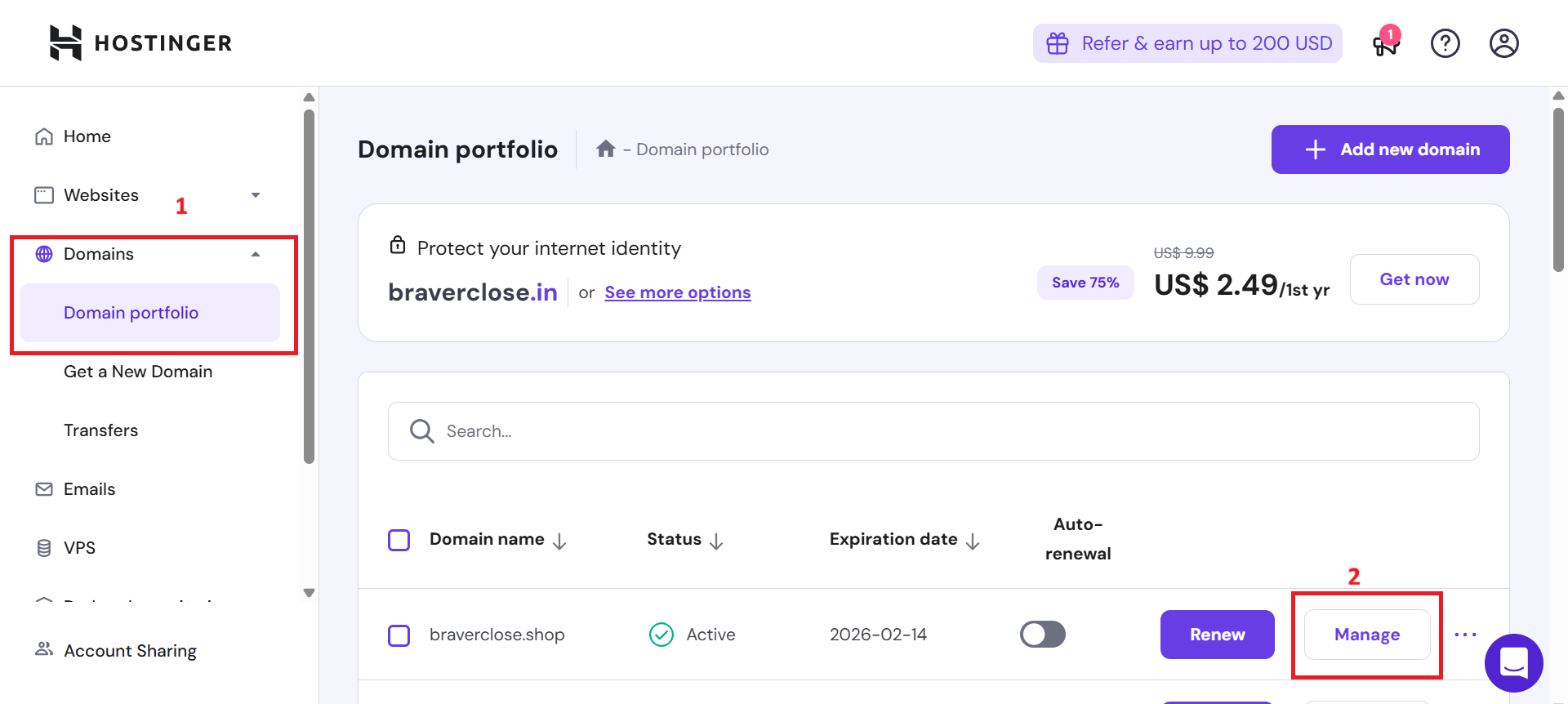Click into the domain Search field
The image size is (1568, 704).
tap(933, 431)
